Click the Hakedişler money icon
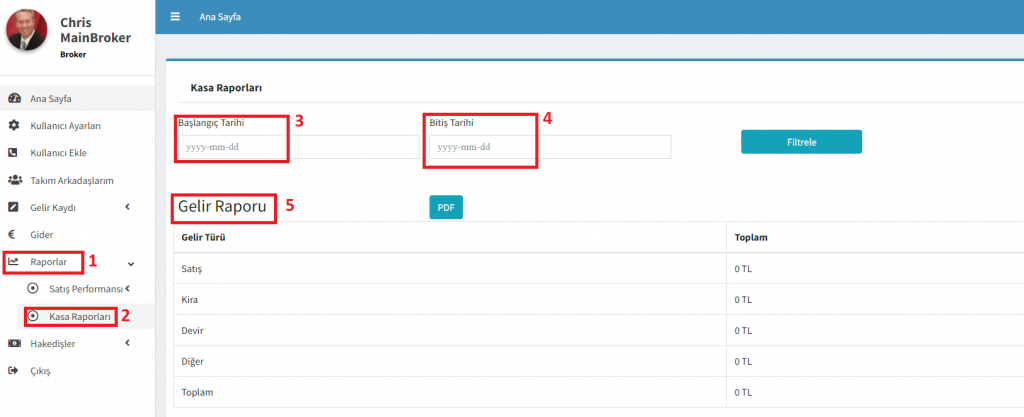 (x=14, y=343)
